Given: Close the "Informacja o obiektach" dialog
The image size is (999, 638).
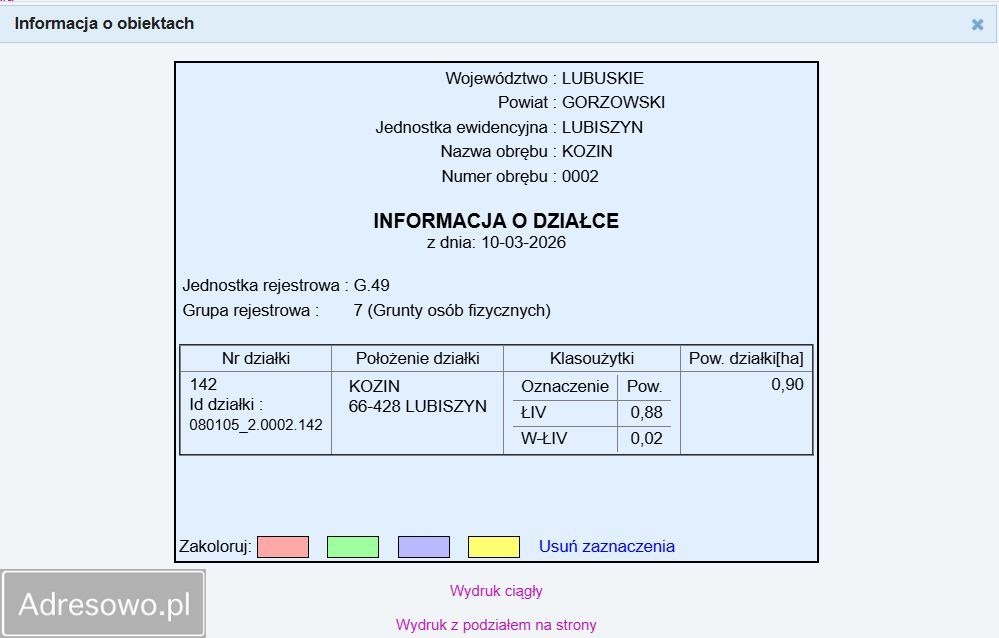Looking at the screenshot, I should (x=977, y=23).
